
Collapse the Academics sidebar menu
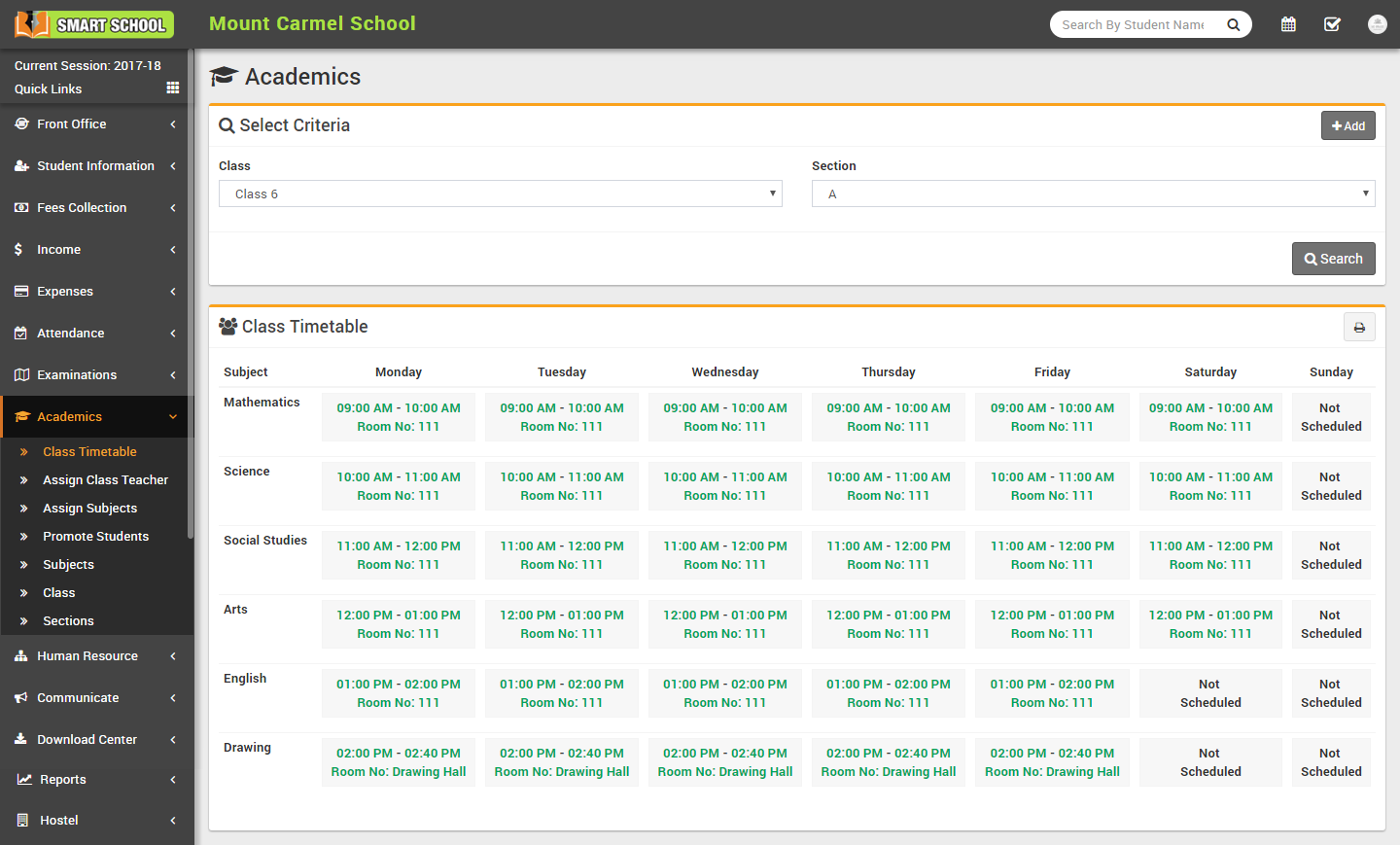pyautogui.click(x=95, y=417)
